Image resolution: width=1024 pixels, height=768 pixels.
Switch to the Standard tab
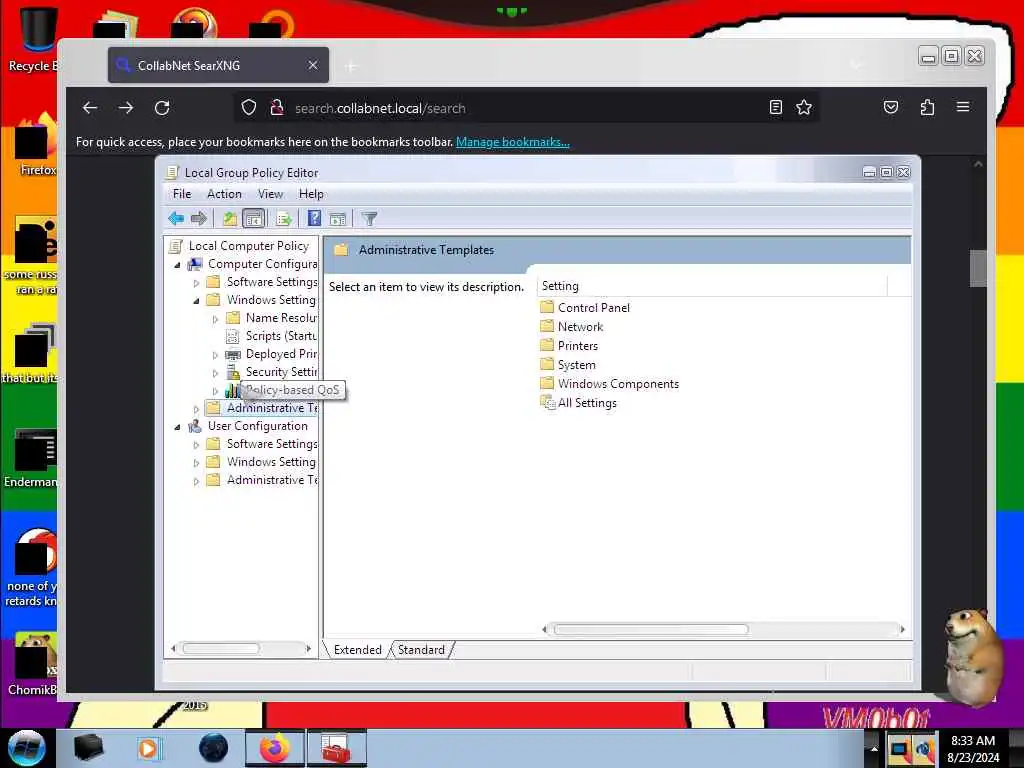421,650
